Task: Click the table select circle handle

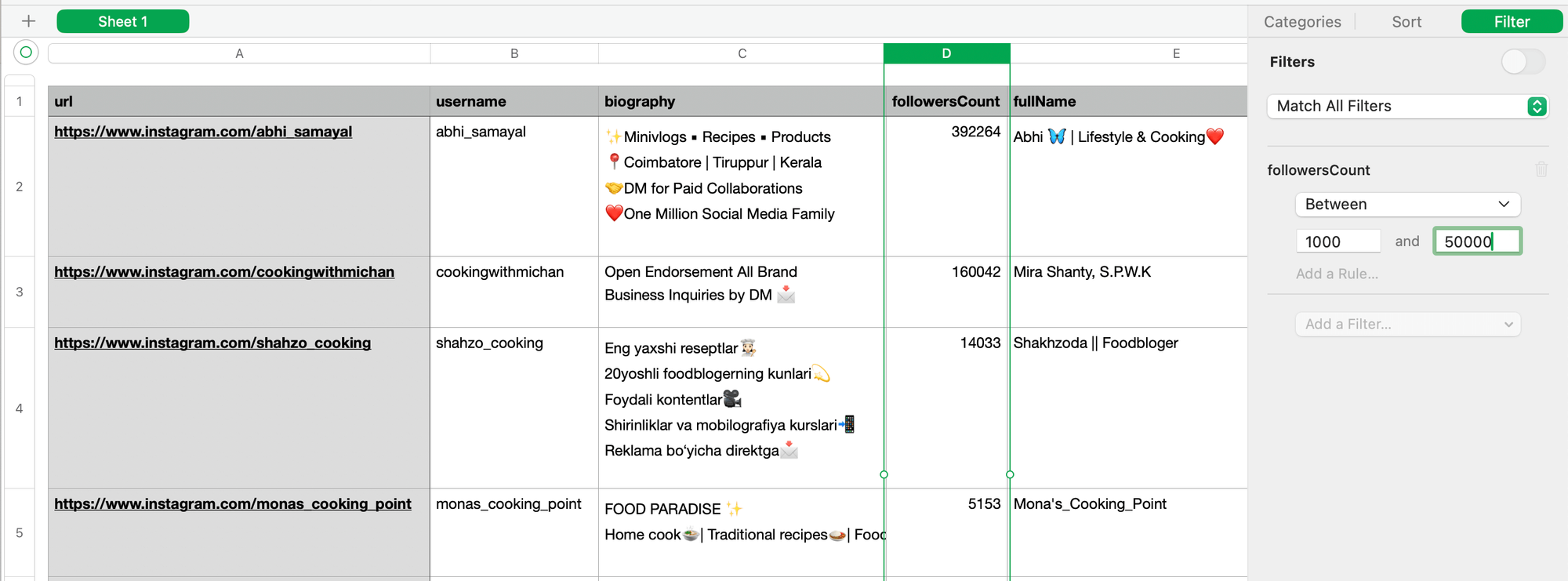Action: (x=26, y=53)
